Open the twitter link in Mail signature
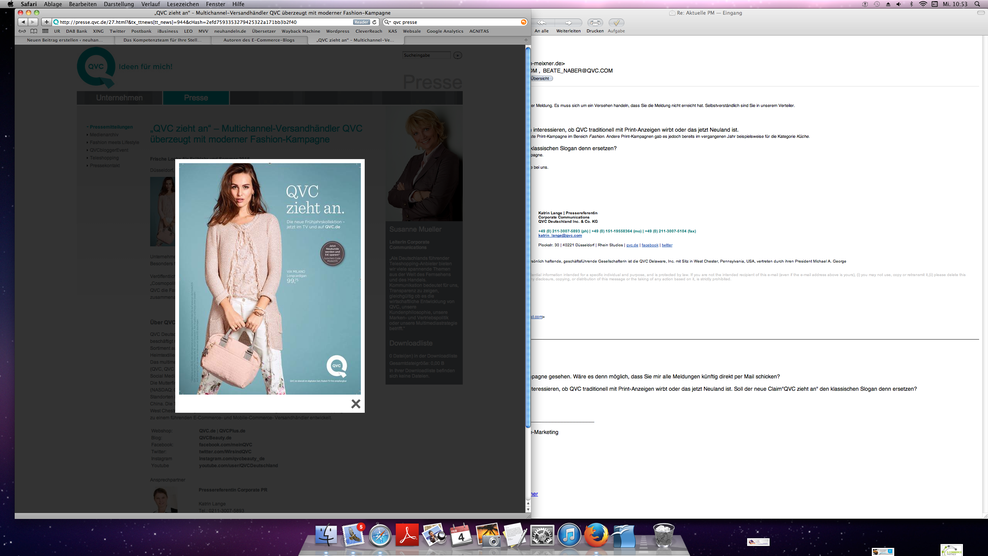 click(667, 245)
